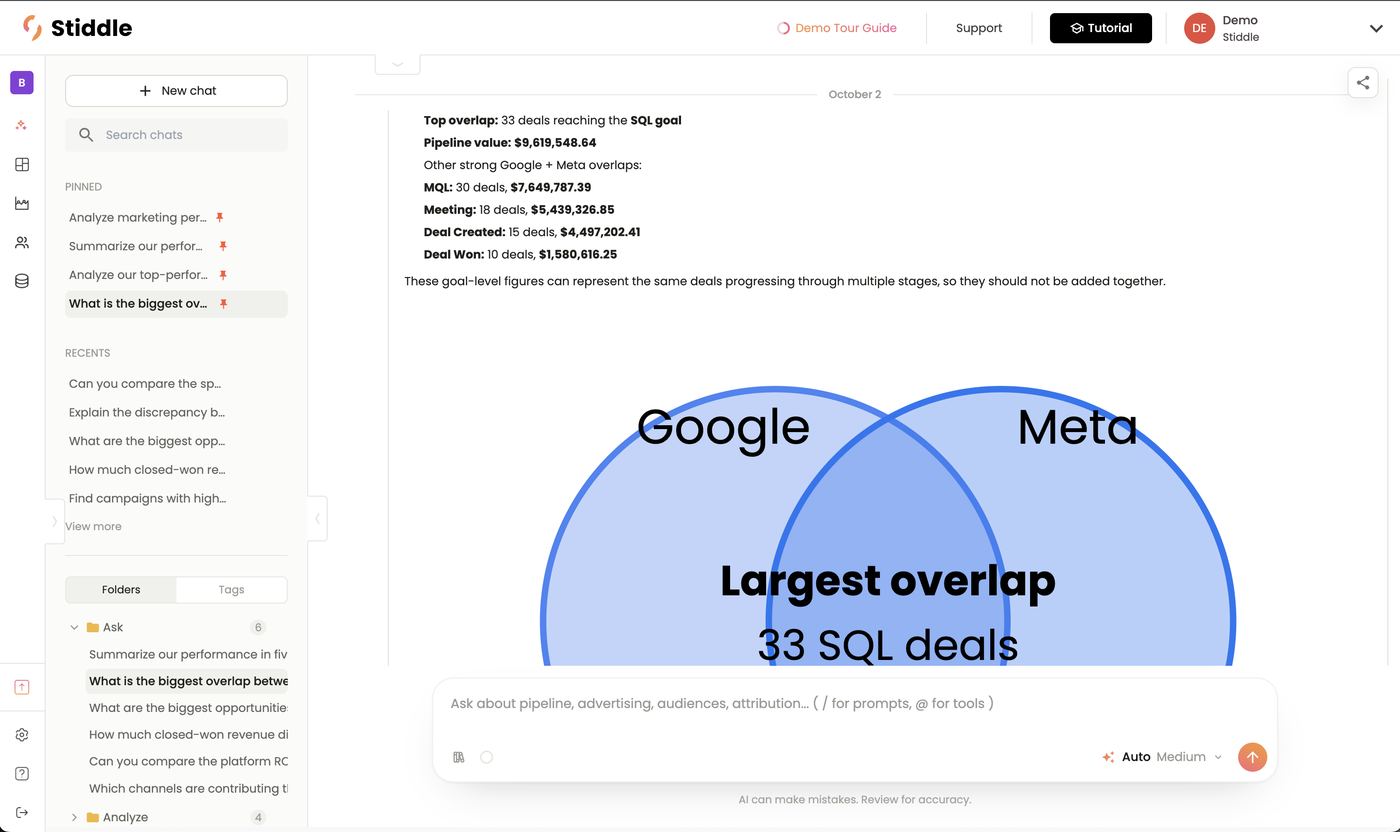Collapse the chat list panel handle

[317, 518]
